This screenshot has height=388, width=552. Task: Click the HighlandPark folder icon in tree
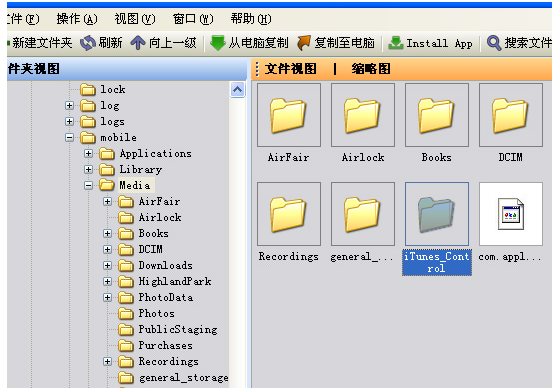coord(126,282)
